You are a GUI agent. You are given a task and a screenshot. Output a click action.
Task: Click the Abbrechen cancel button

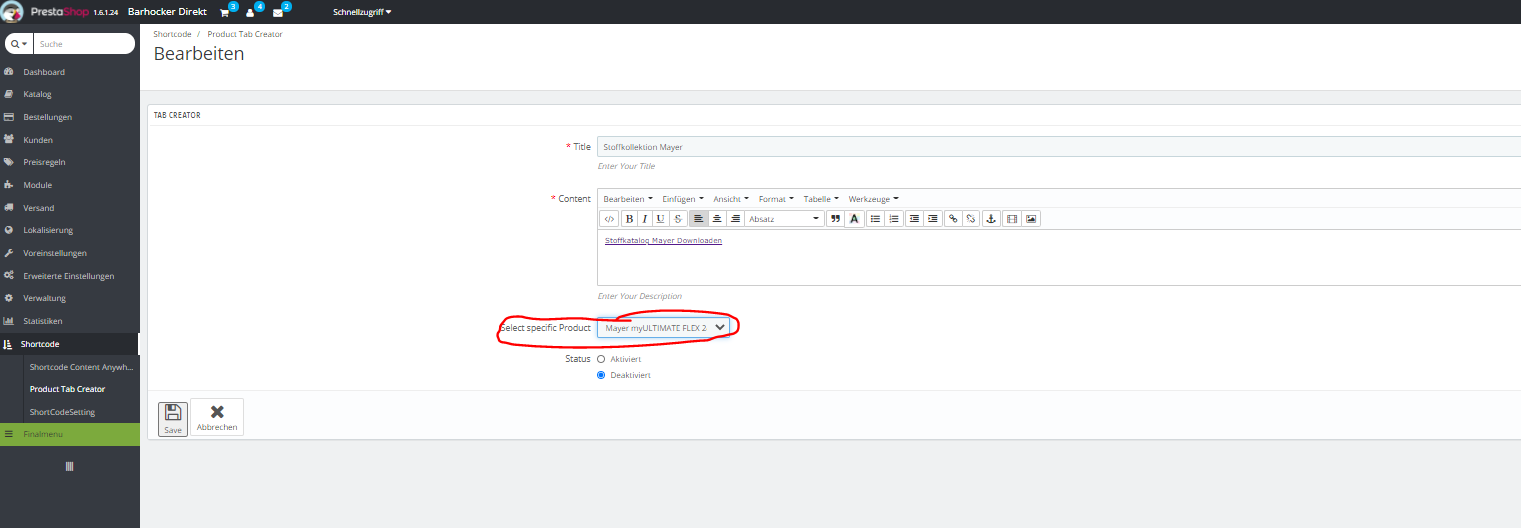click(x=217, y=418)
